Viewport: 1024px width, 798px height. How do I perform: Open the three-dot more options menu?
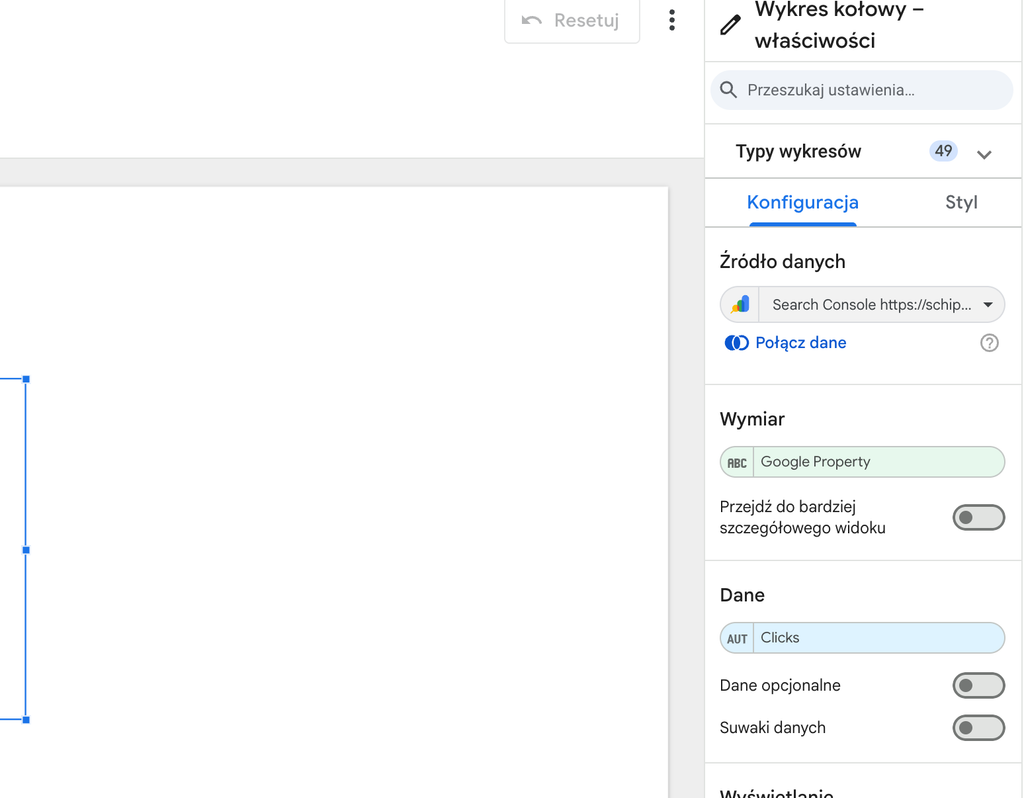tap(671, 20)
